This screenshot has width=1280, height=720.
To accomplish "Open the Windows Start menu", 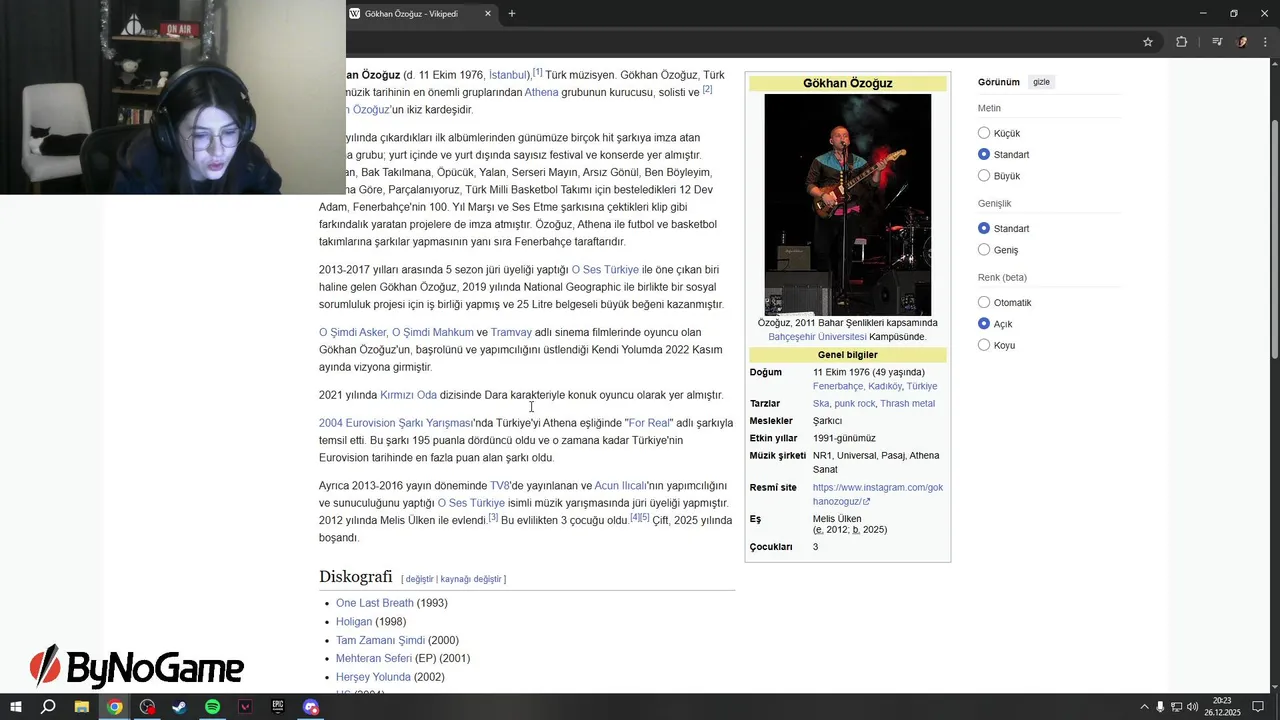I will [x=15, y=707].
